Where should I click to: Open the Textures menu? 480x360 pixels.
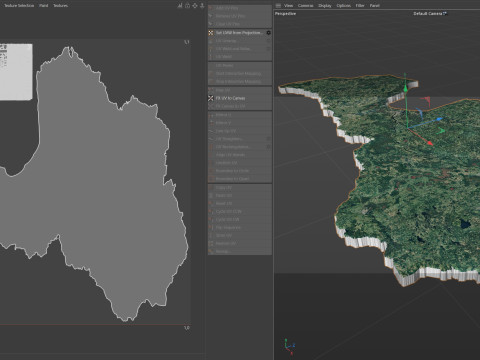[x=60, y=5]
